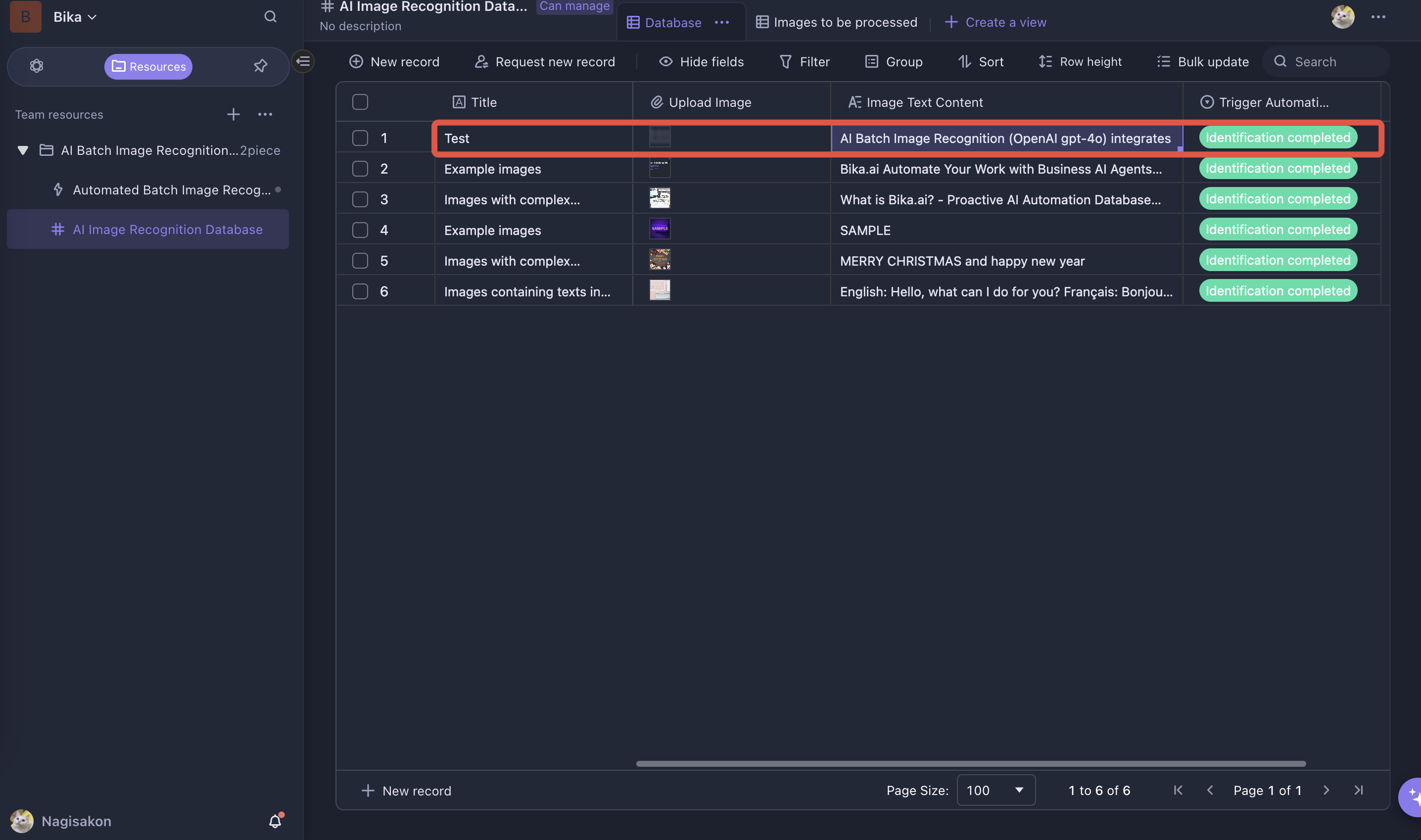Open the top-right user avatar
This screenshot has width=1421, height=840.
1342,17
